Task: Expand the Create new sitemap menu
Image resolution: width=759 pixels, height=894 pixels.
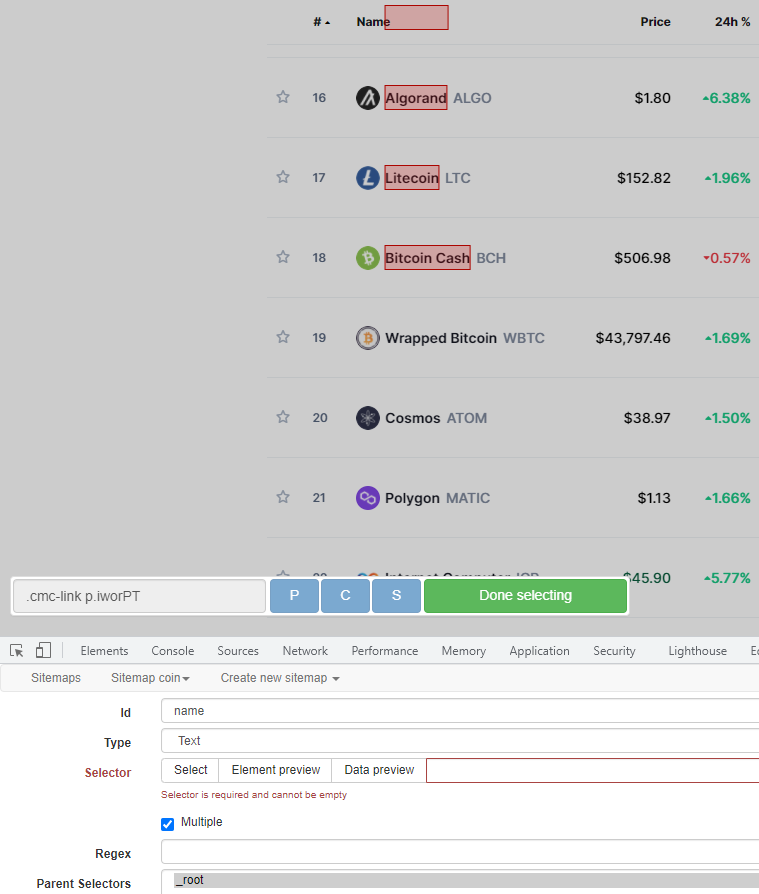Action: click(x=280, y=678)
